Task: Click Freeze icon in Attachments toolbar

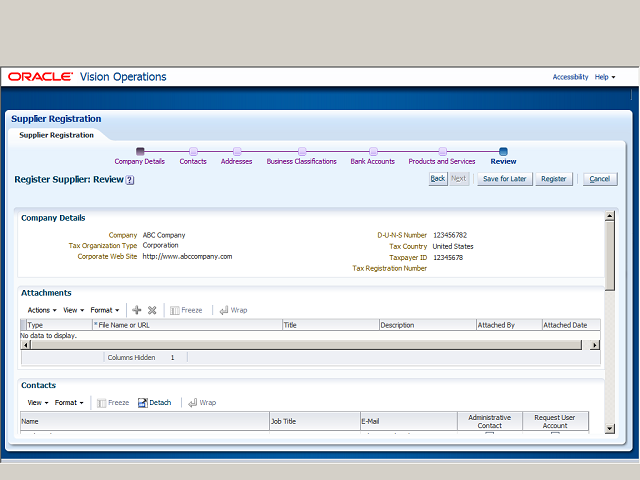Action: [175, 311]
